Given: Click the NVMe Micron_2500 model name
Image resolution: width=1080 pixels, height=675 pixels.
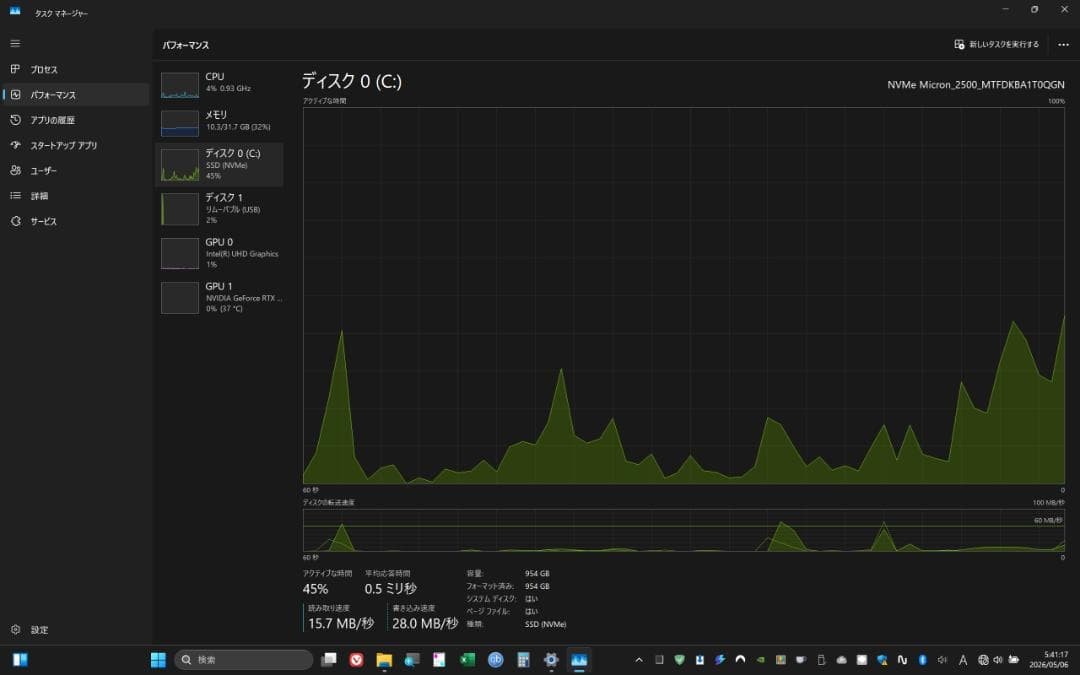Looking at the screenshot, I should point(975,85).
